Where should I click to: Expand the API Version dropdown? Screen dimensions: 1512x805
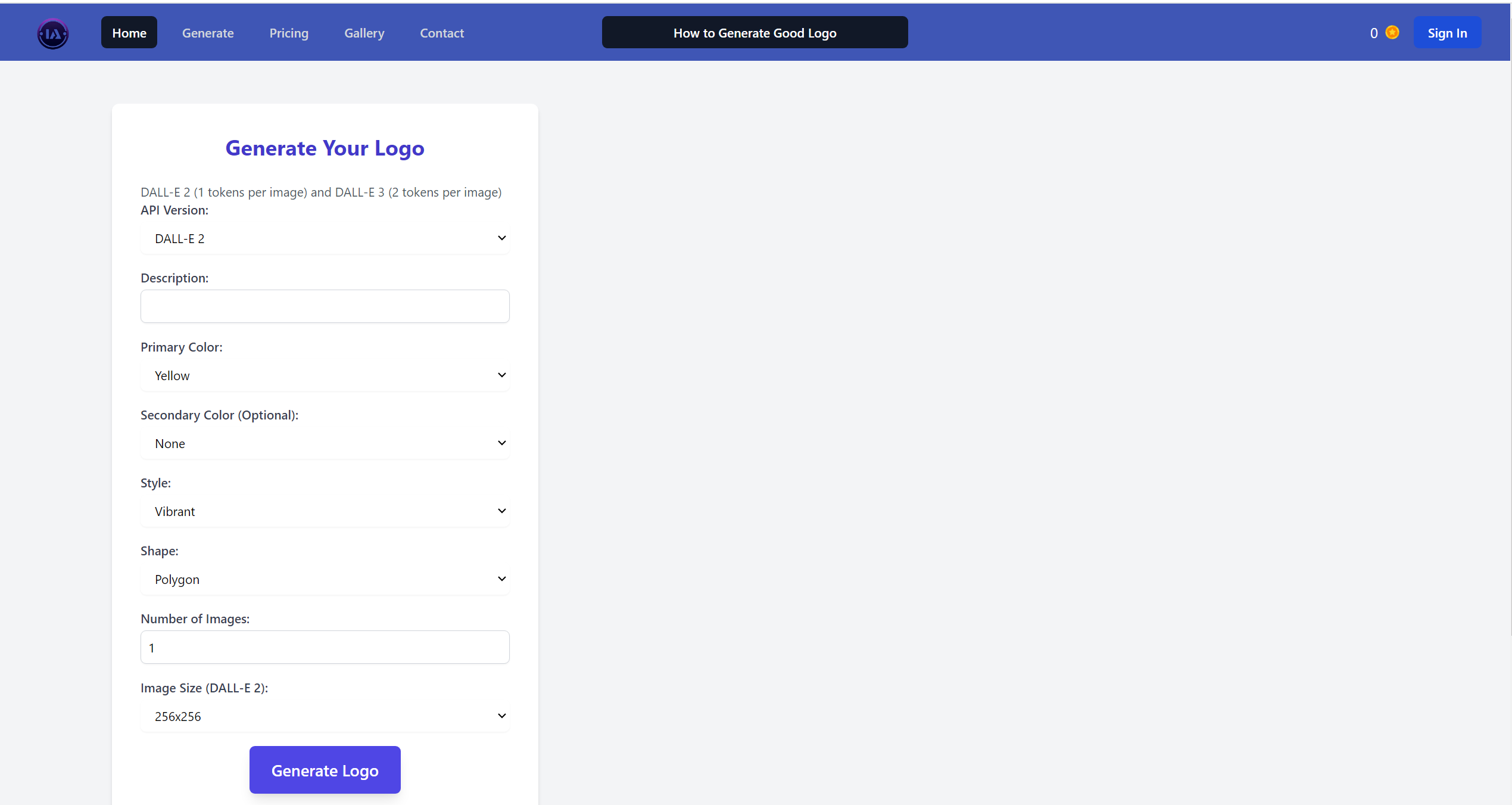(x=325, y=238)
